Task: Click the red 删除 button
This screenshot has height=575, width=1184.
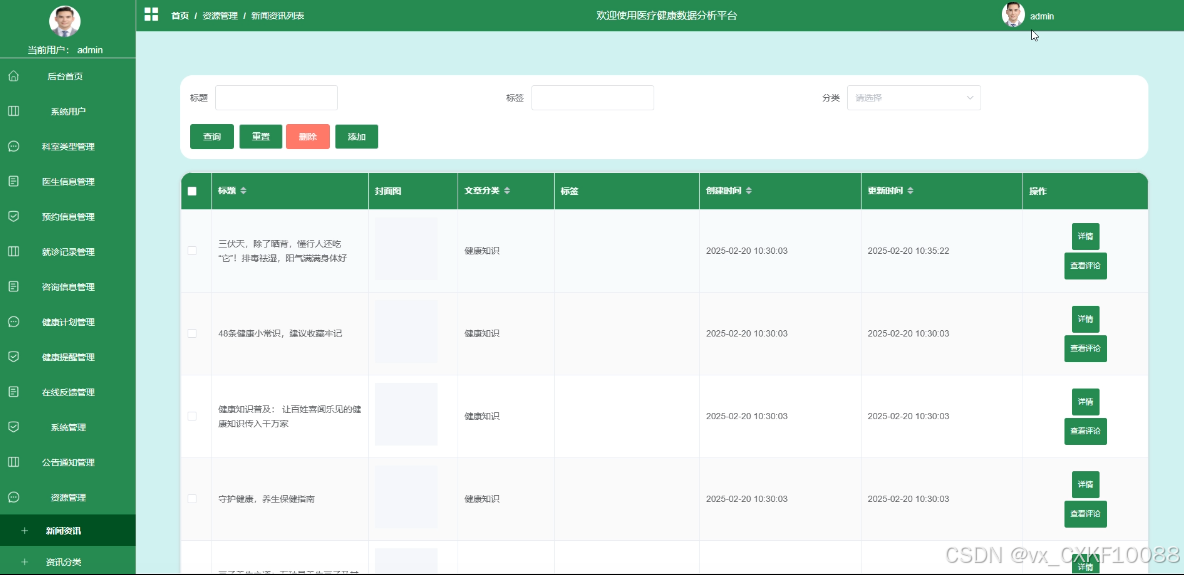Action: pyautogui.click(x=308, y=137)
